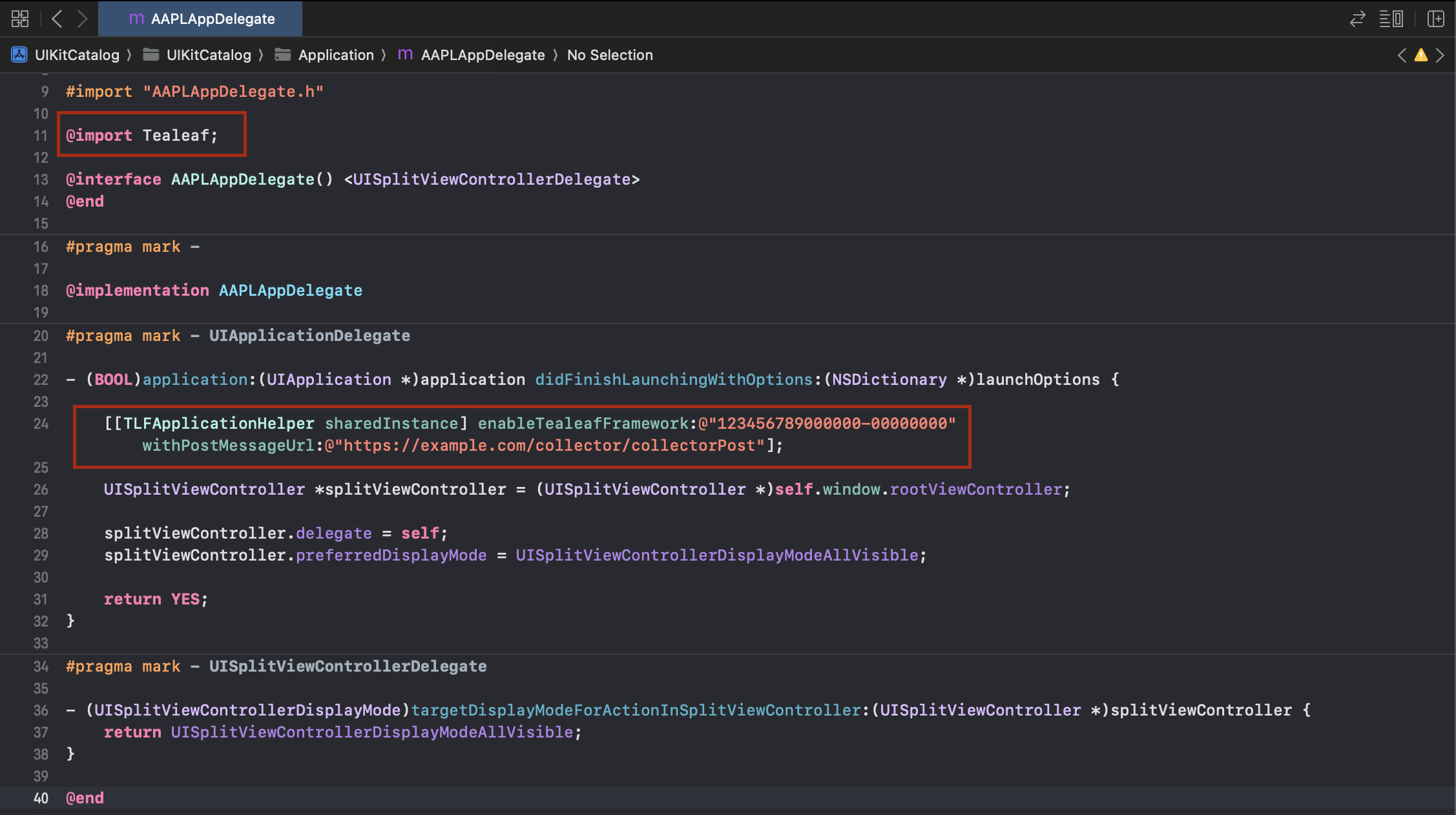Open the editor options lines icon
This screenshot has height=815, width=1456.
pos(1391,19)
